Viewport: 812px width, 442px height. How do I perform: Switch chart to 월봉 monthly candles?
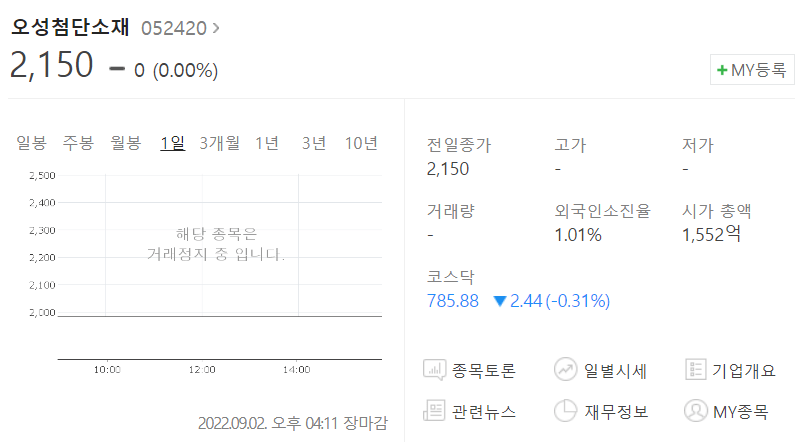[x=126, y=143]
